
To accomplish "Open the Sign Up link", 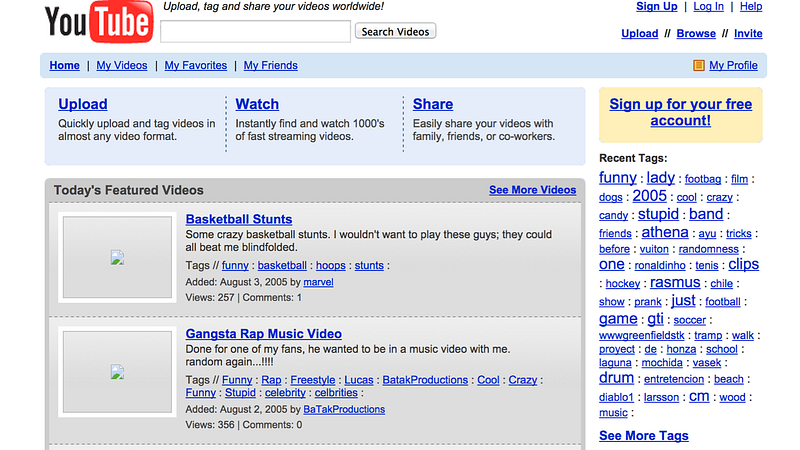I will 657,7.
